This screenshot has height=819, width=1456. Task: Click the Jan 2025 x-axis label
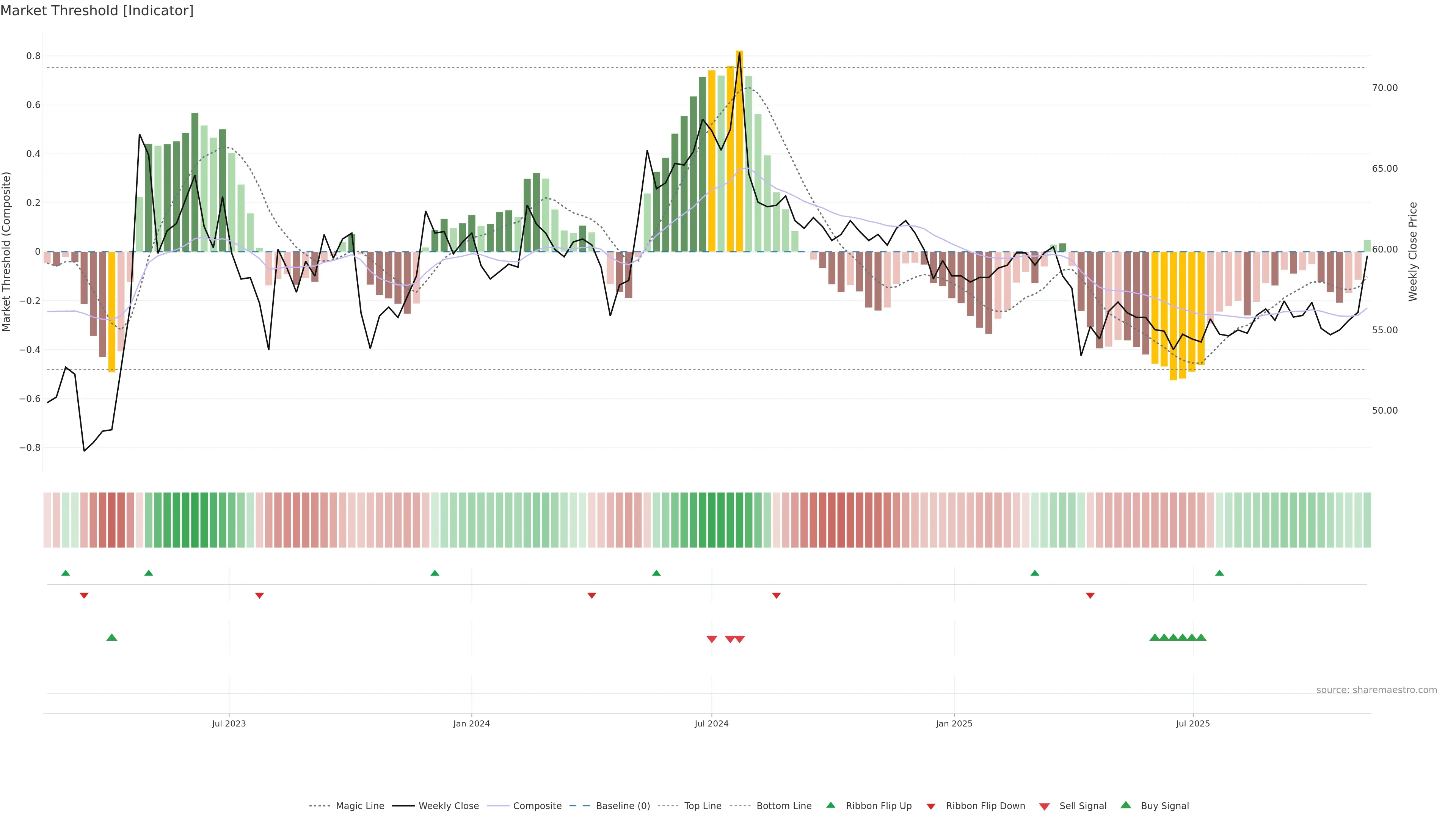coord(954,723)
